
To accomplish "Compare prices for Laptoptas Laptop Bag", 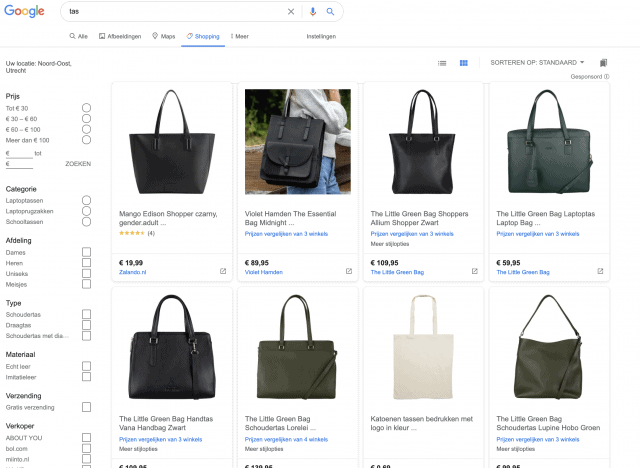I will point(538,234).
